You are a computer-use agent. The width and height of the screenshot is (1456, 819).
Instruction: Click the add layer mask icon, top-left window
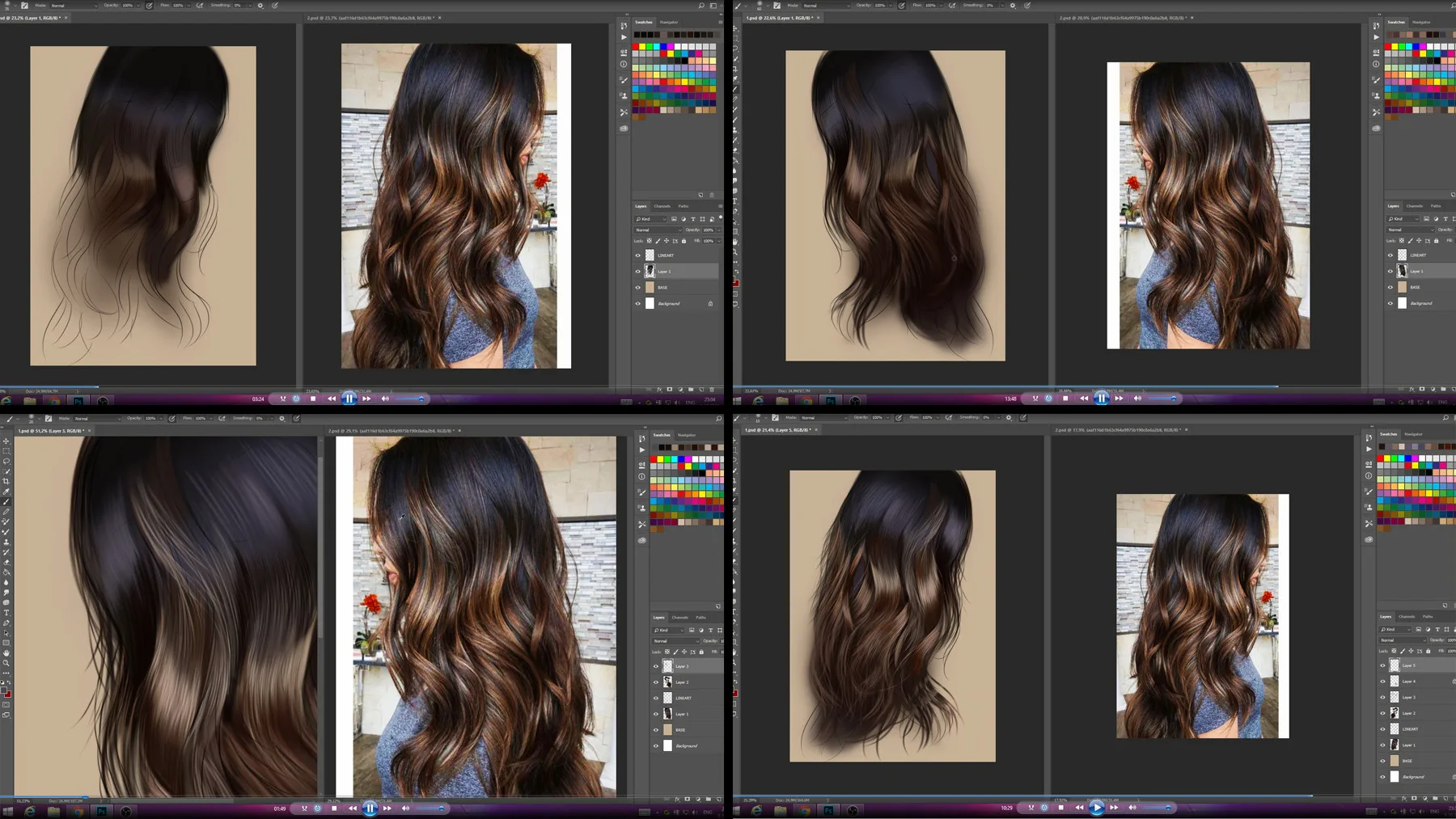[x=670, y=390]
